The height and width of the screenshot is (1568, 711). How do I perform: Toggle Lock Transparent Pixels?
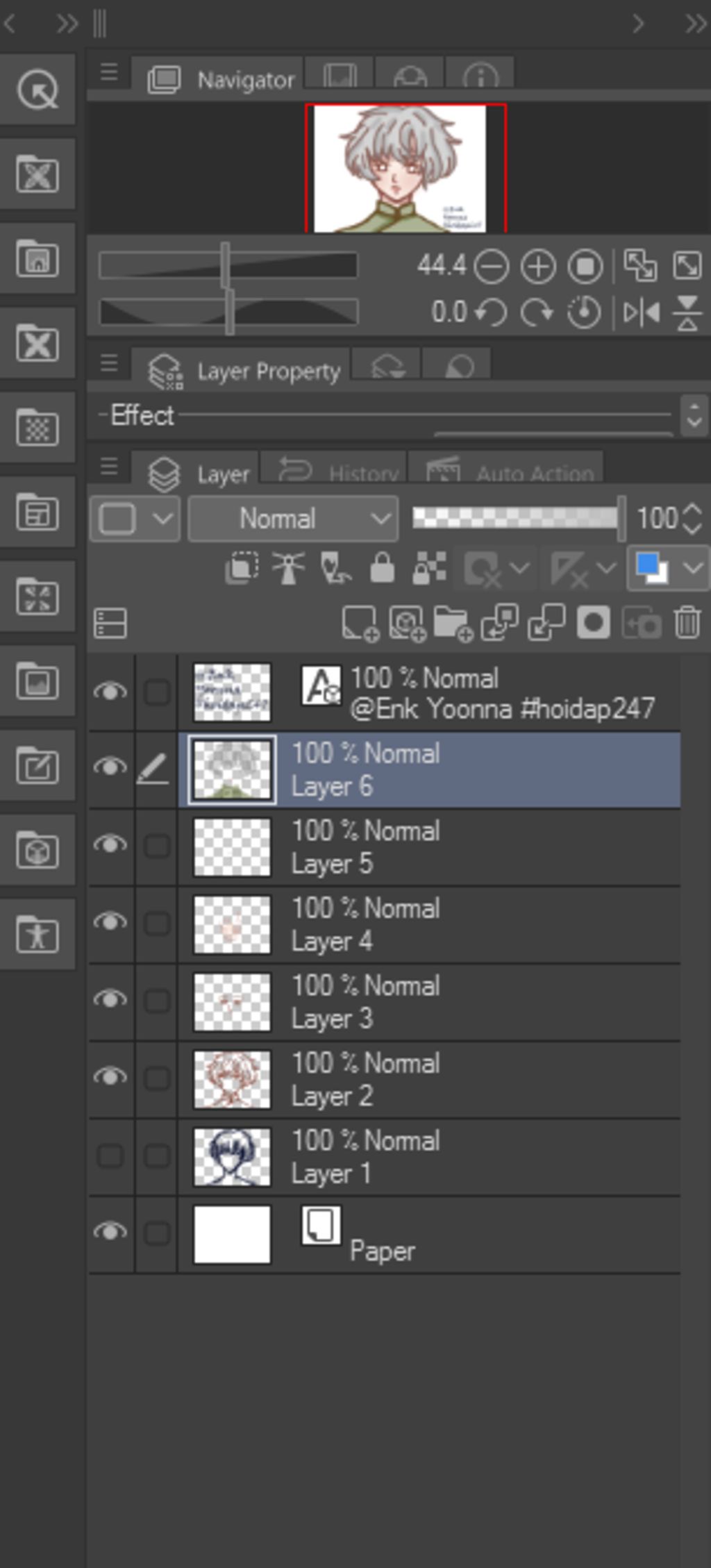coord(429,568)
